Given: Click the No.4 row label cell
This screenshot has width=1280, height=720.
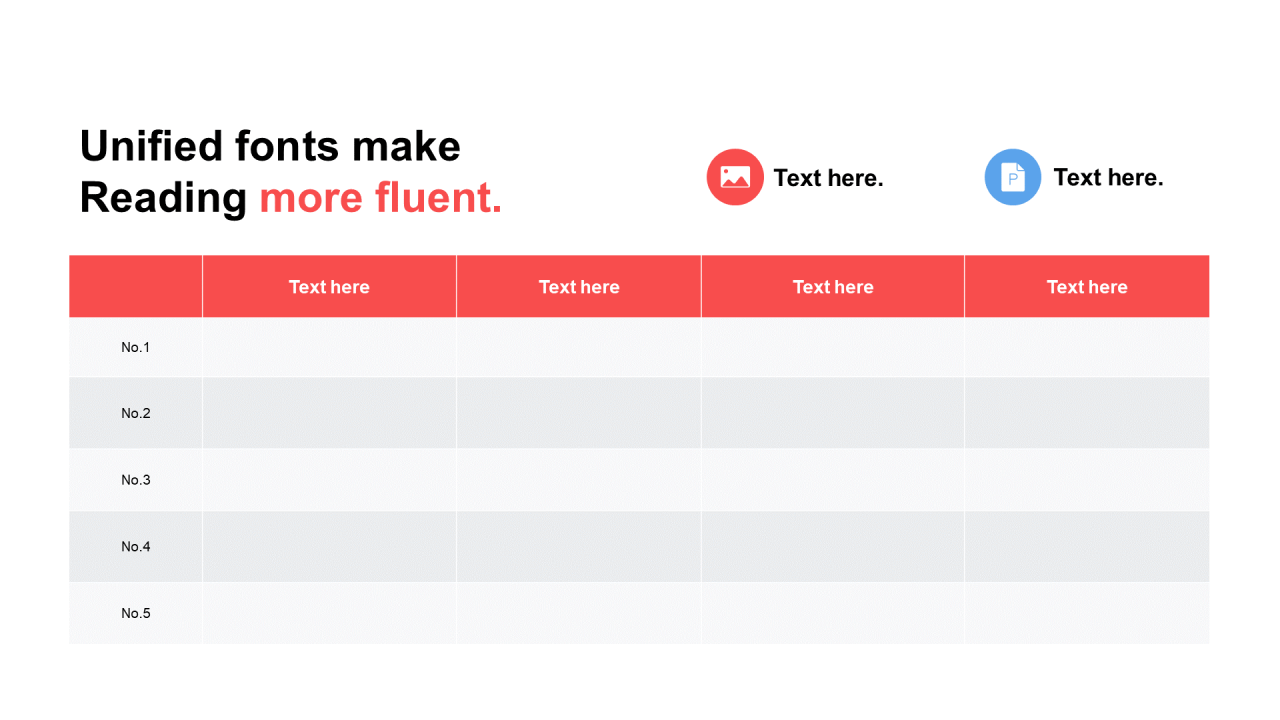Looking at the screenshot, I should [136, 546].
